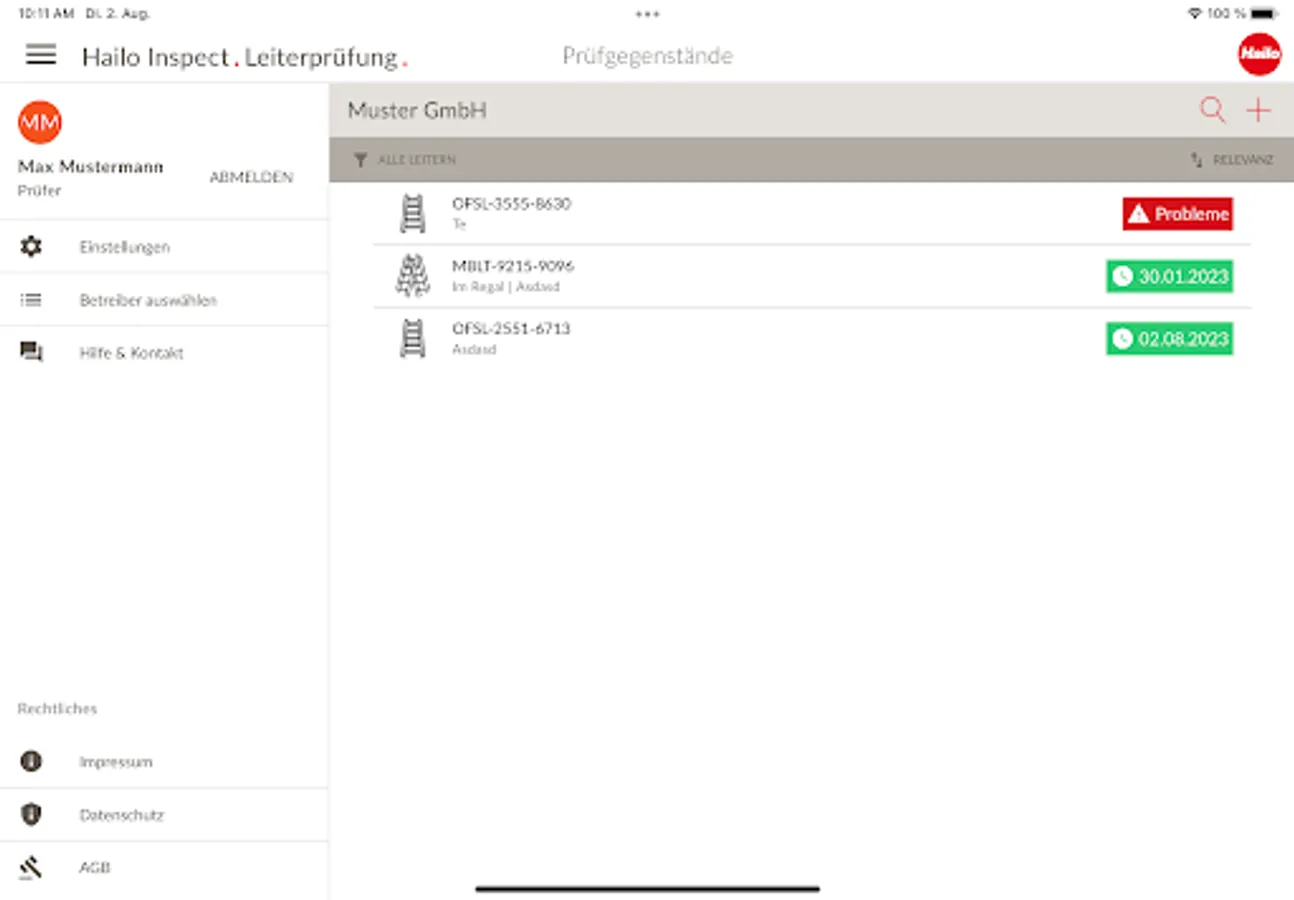The width and height of the screenshot is (1294, 900).
Task: Click the Max Mustermann user name
Action: (x=90, y=167)
